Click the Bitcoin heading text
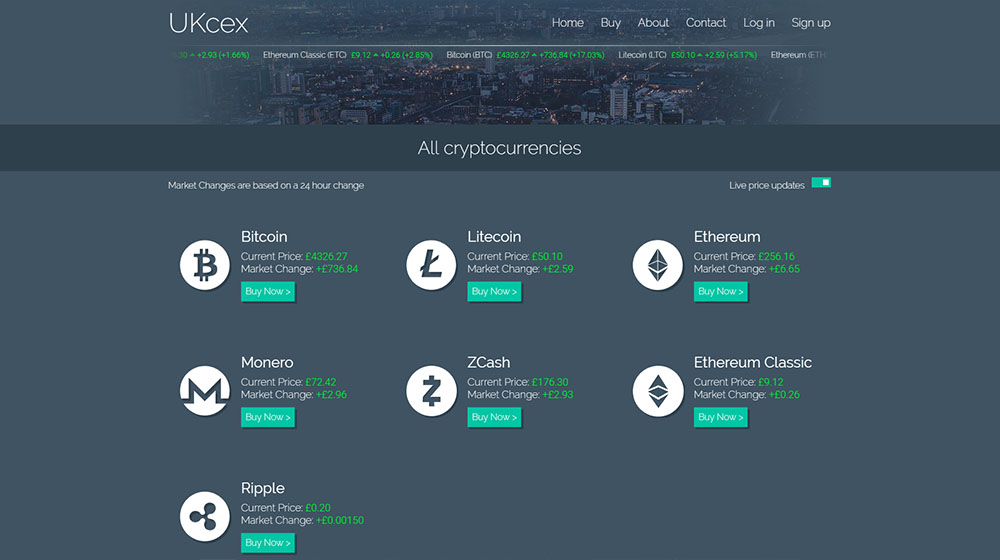1000x560 pixels. pyautogui.click(x=264, y=237)
